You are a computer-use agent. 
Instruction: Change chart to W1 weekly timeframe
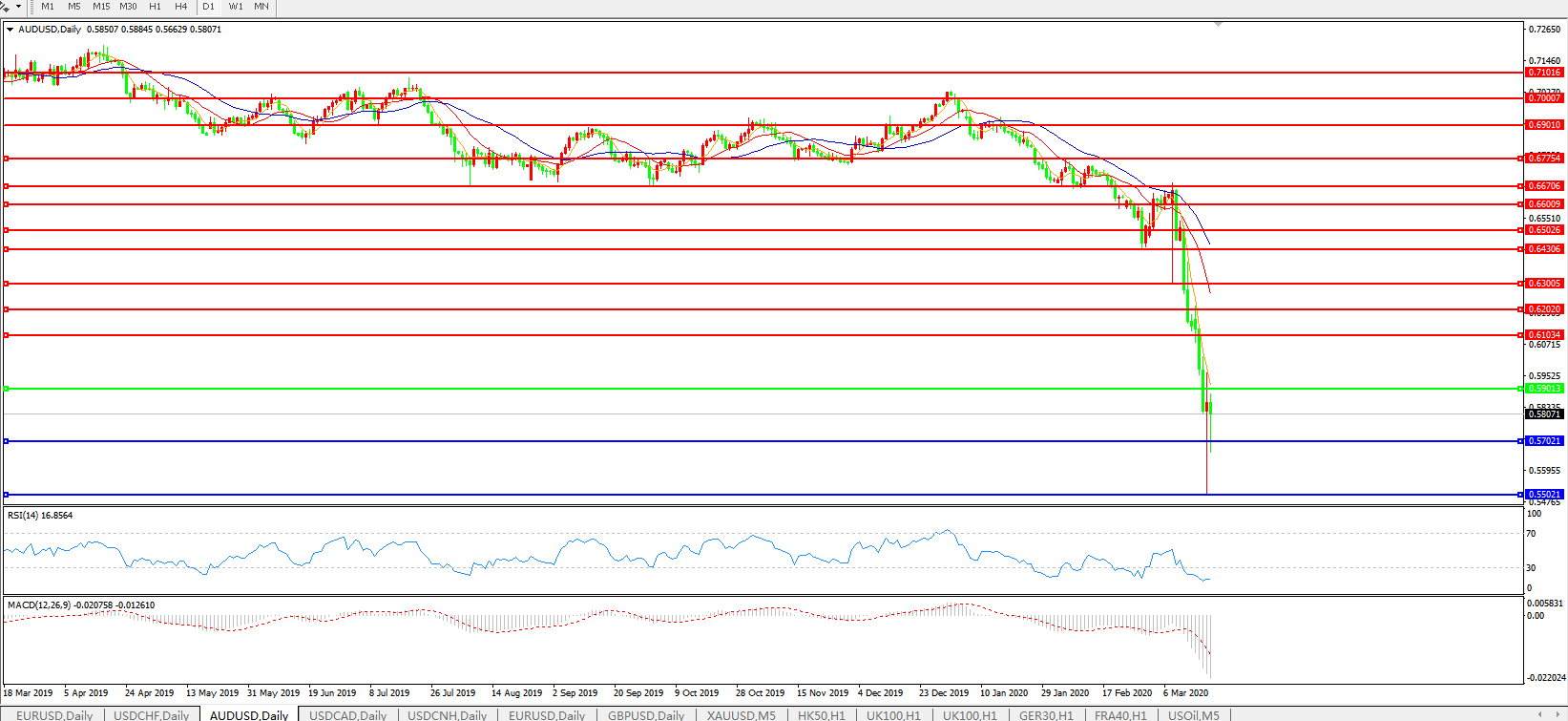click(x=235, y=7)
